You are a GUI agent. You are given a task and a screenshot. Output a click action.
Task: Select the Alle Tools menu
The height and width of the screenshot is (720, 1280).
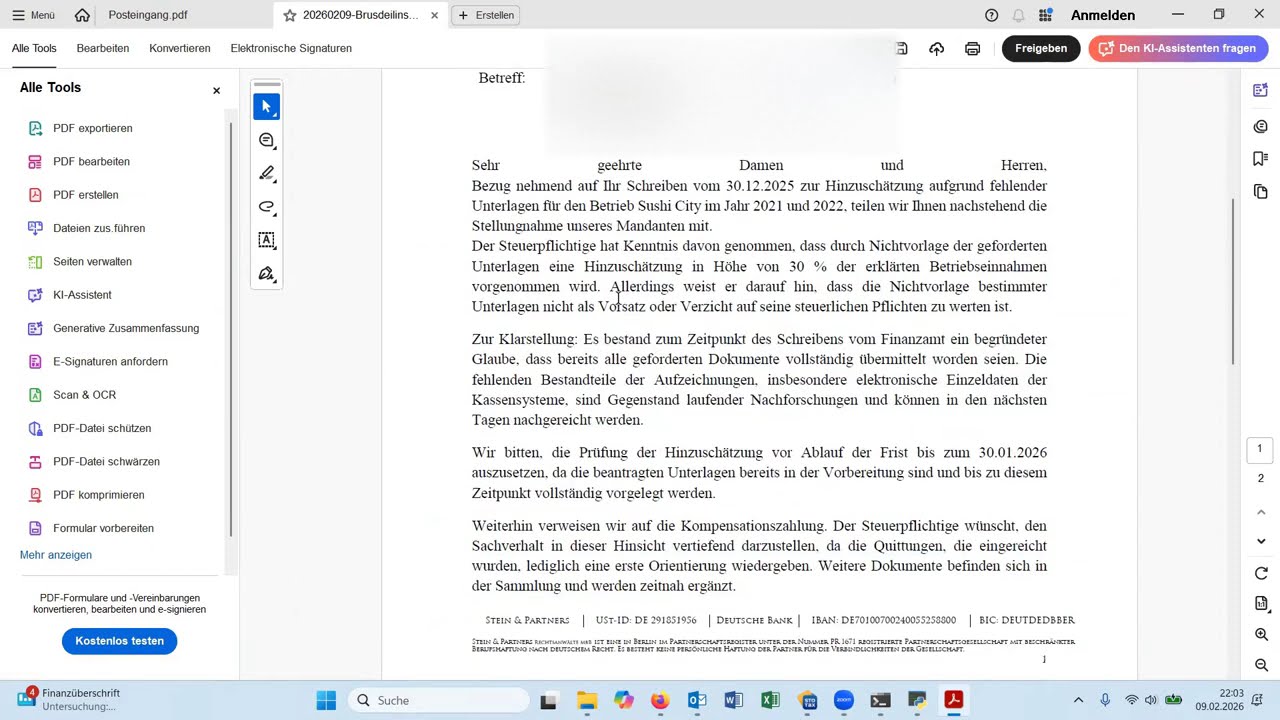click(x=34, y=48)
